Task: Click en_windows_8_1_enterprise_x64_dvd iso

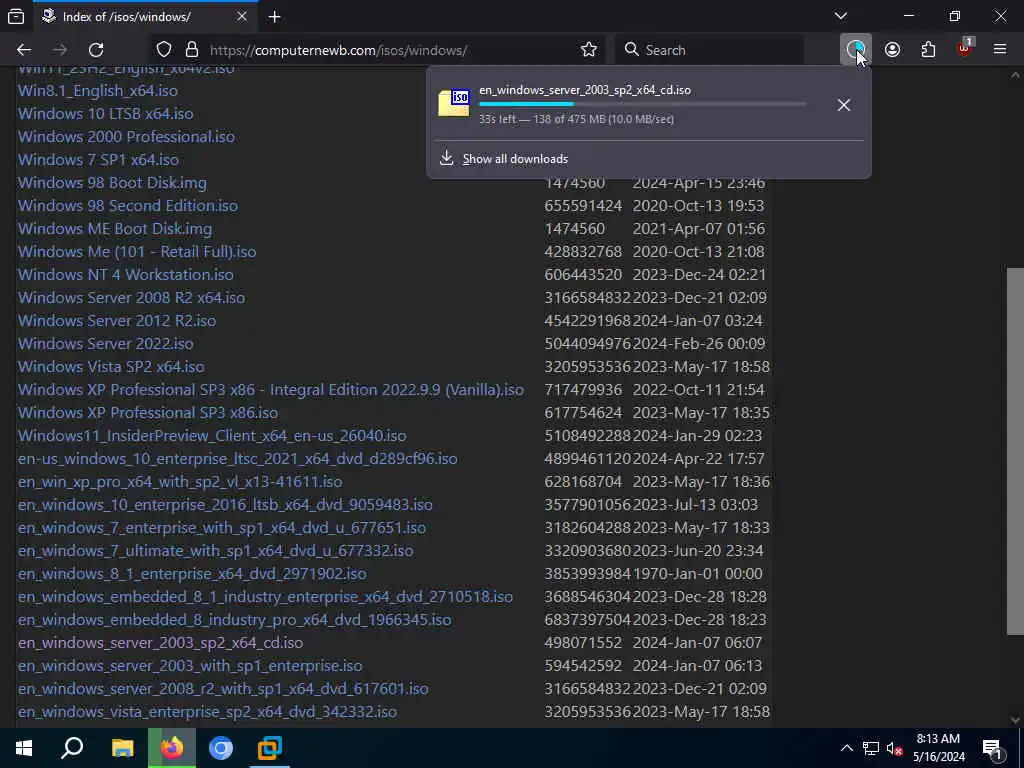Action: (192, 573)
